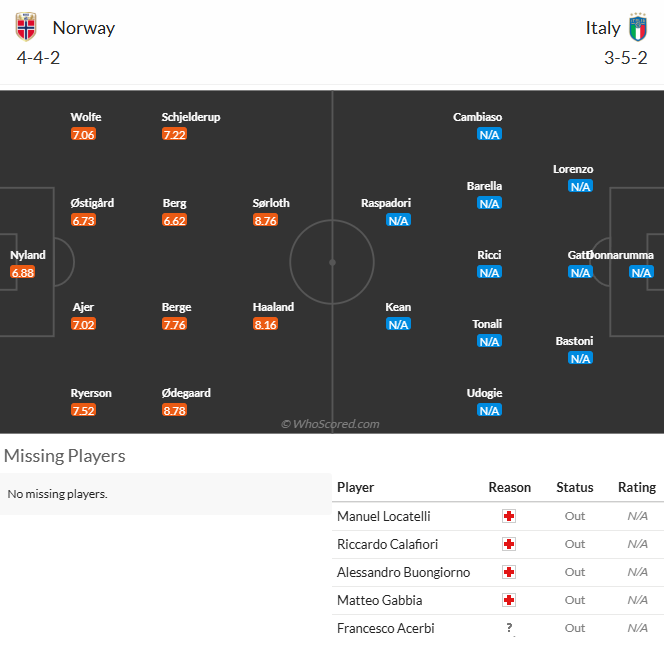Click Barella's name on the pitch
This screenshot has width=664, height=648.
tap(484, 186)
